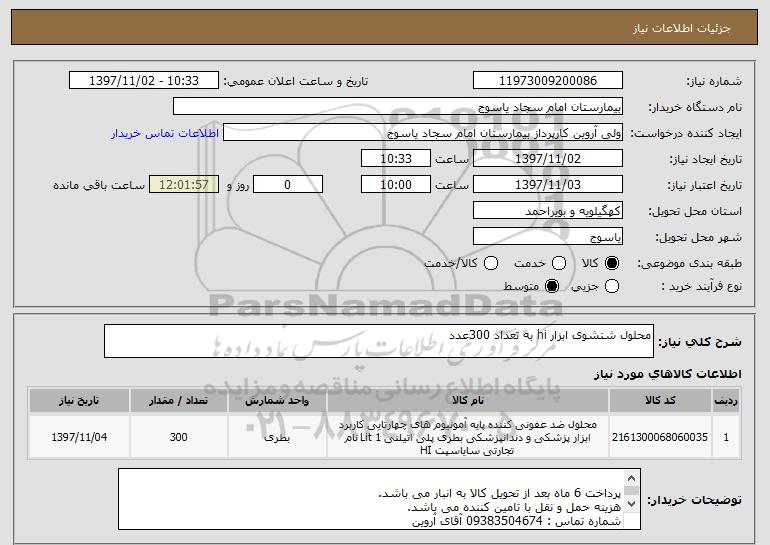Click product code 2161300068060035 cell
This screenshot has height=545, width=770.
[660, 437]
